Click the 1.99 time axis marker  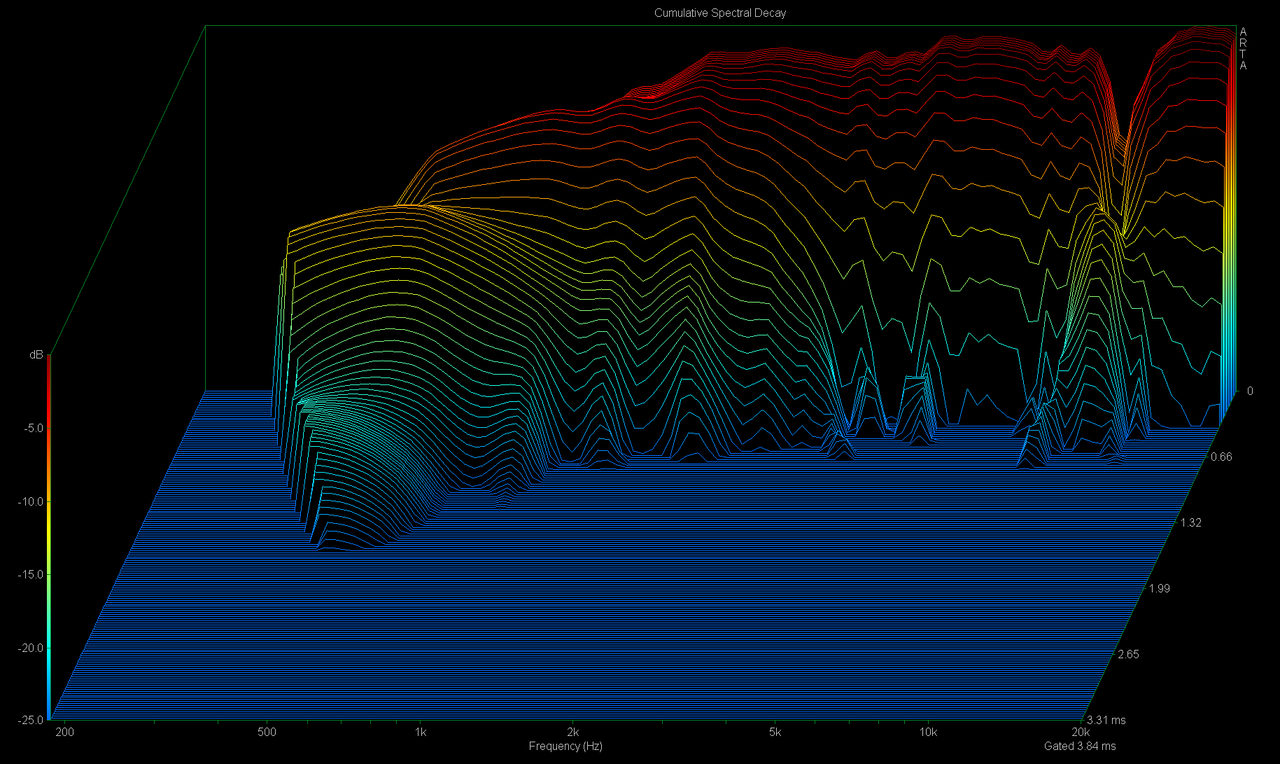pyautogui.click(x=1158, y=589)
